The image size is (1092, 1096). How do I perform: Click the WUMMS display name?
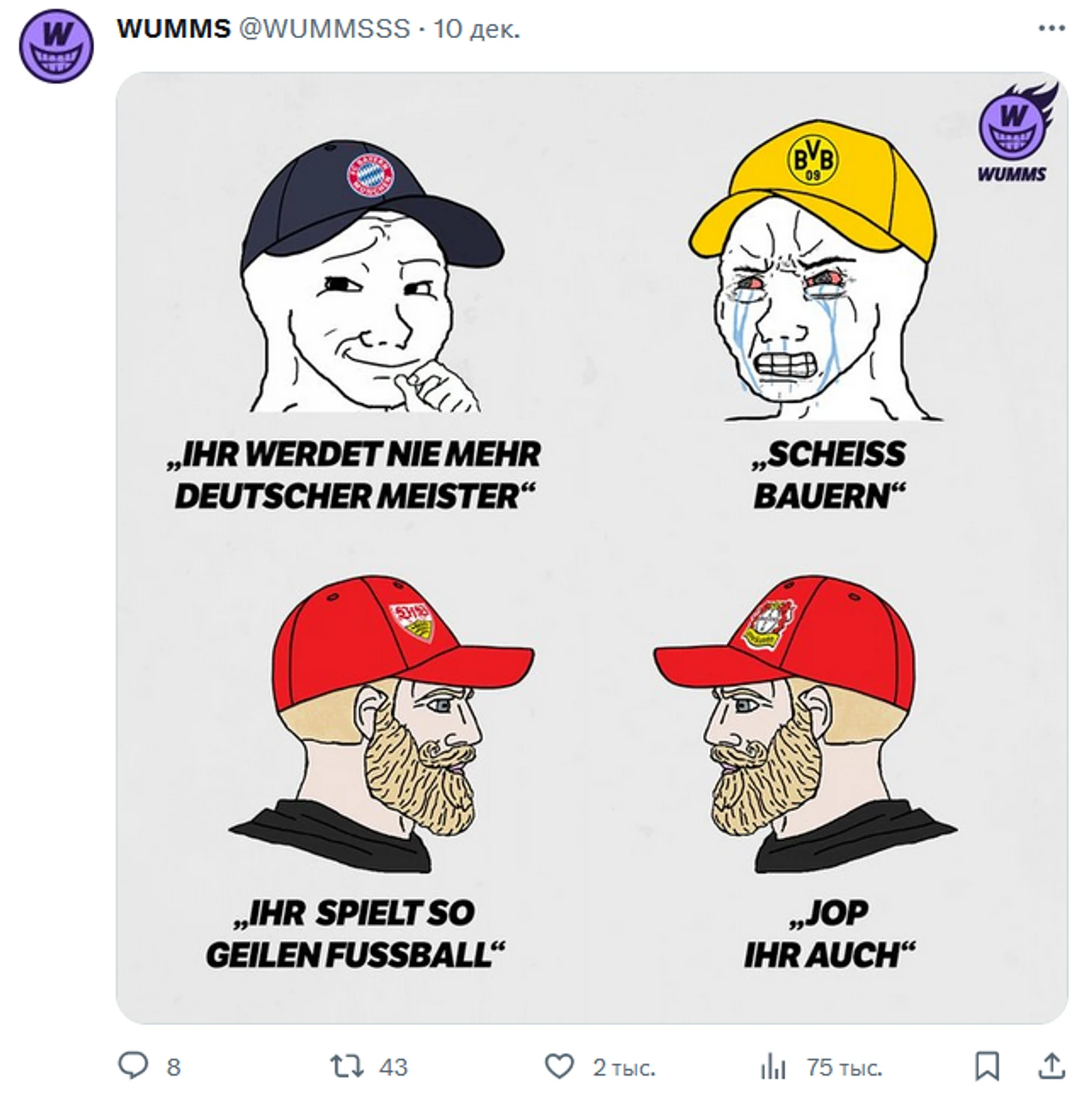click(x=174, y=29)
